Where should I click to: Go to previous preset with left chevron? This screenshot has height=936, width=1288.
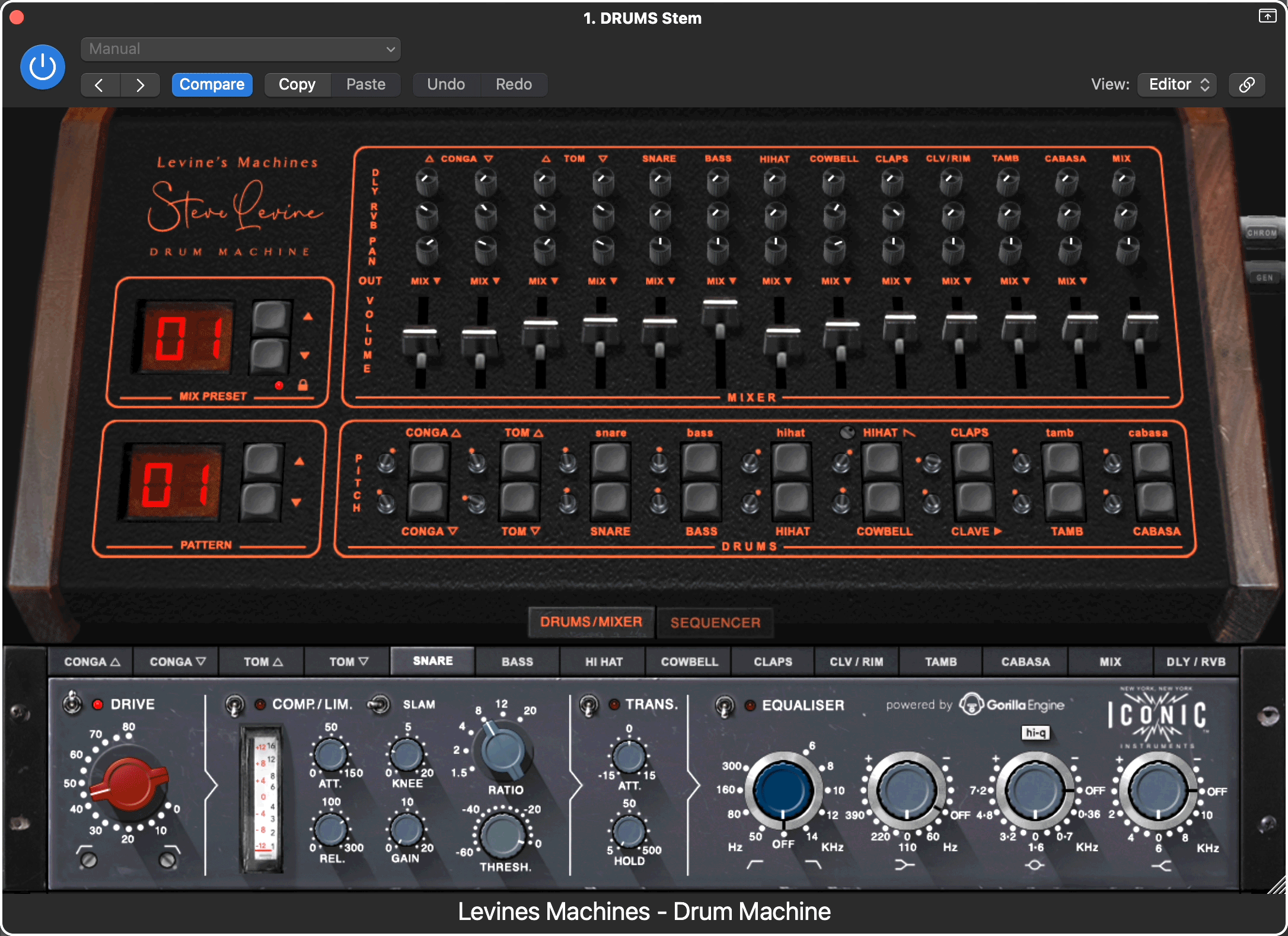pyautogui.click(x=100, y=85)
